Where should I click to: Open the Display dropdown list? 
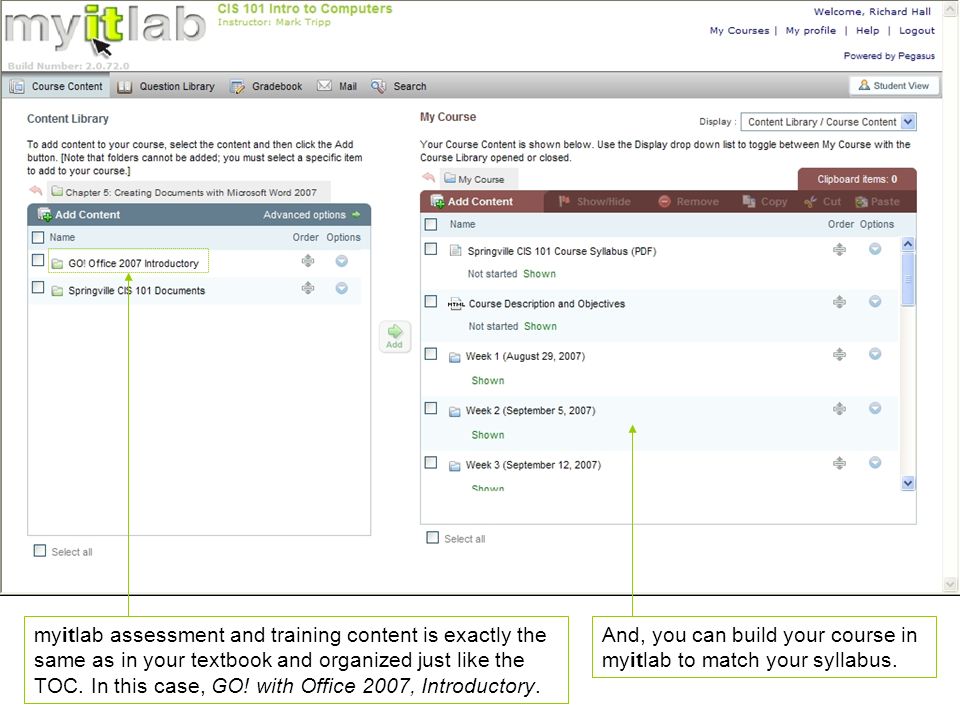828,122
